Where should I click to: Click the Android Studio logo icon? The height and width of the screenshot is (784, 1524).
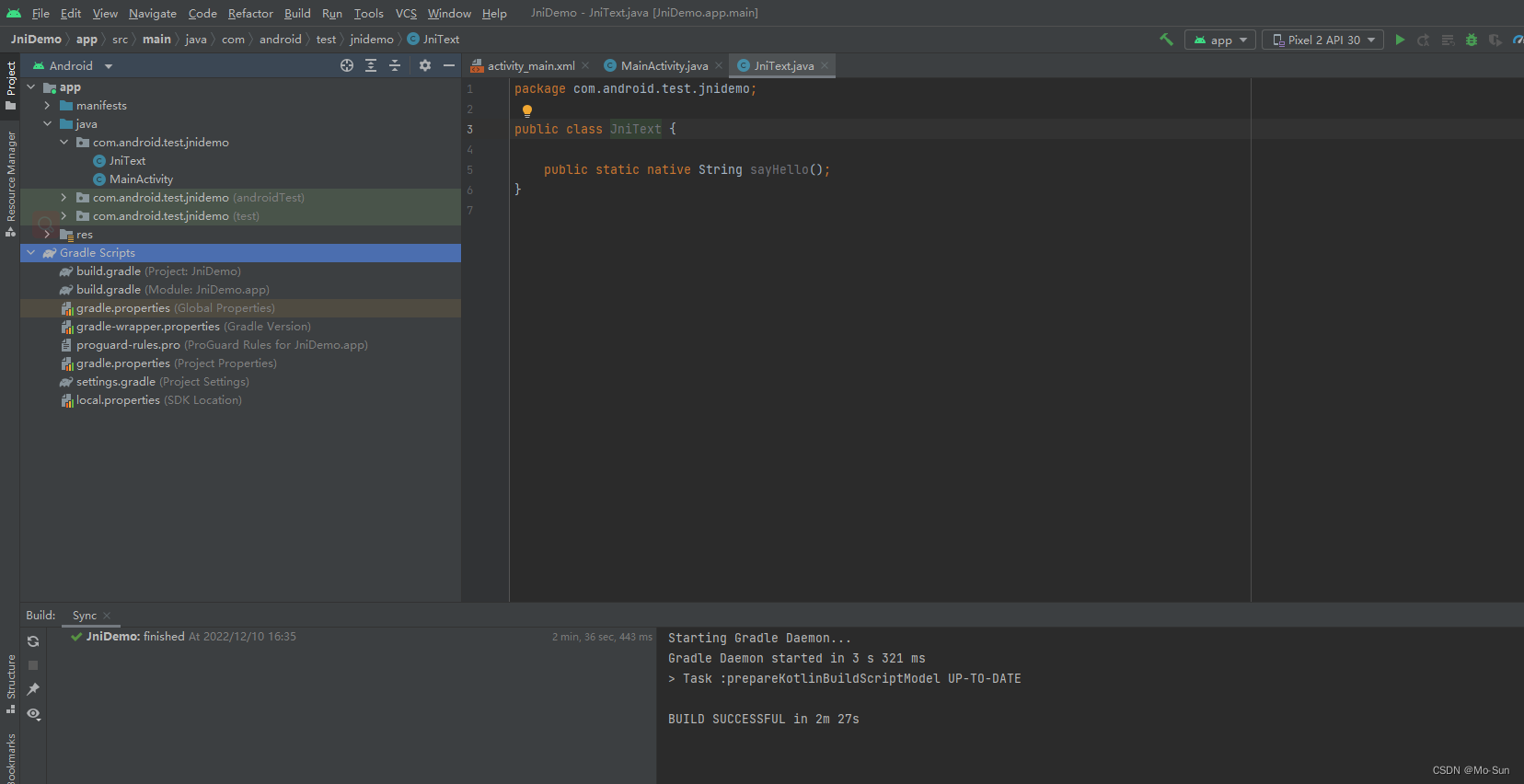click(14, 13)
